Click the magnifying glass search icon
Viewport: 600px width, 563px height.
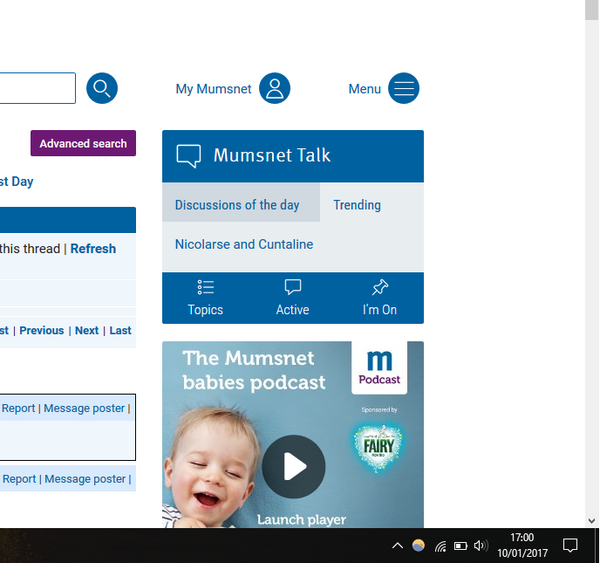102,88
